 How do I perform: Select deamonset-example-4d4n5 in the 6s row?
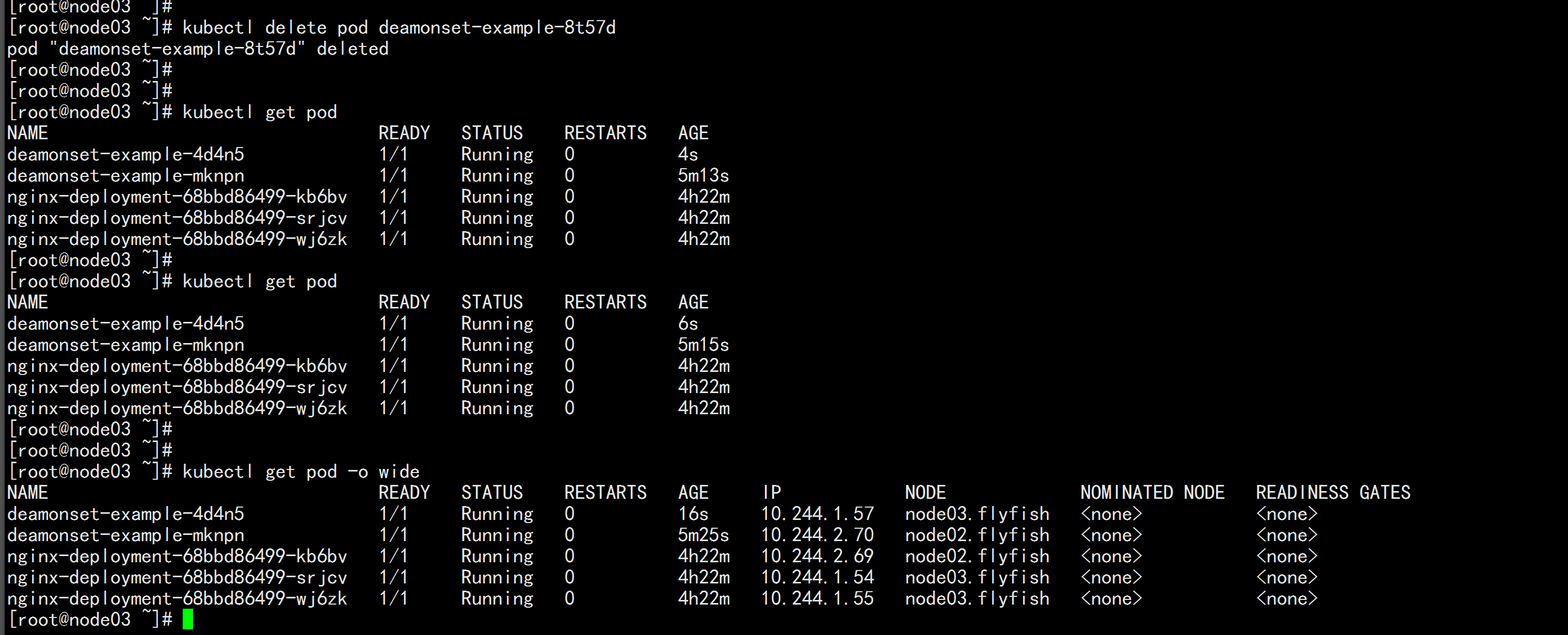click(125, 323)
